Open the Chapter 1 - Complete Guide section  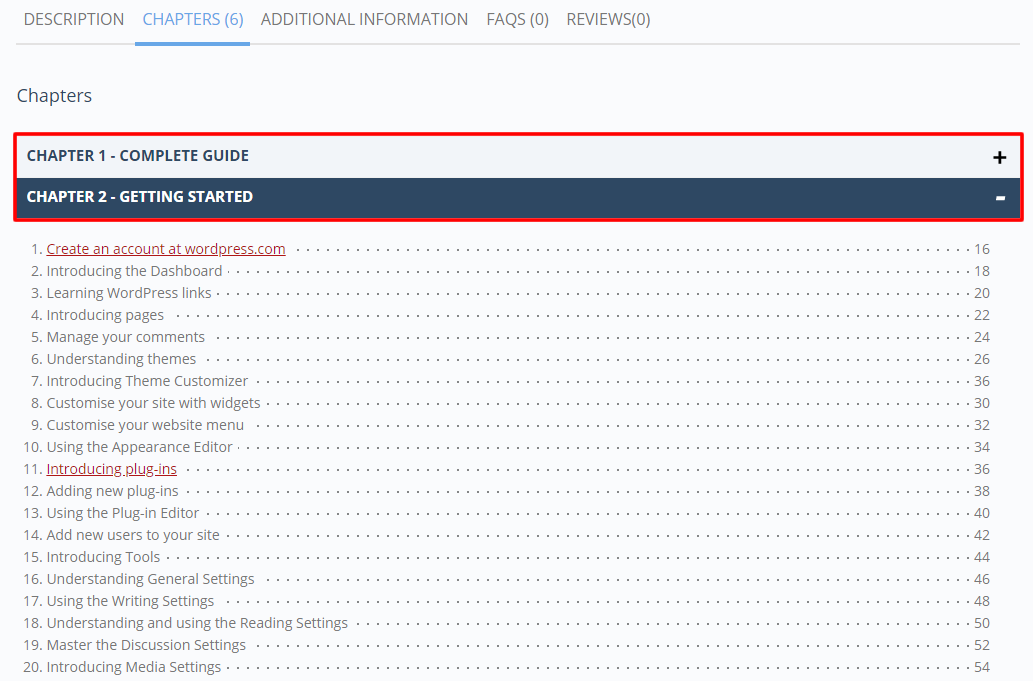click(x=138, y=156)
